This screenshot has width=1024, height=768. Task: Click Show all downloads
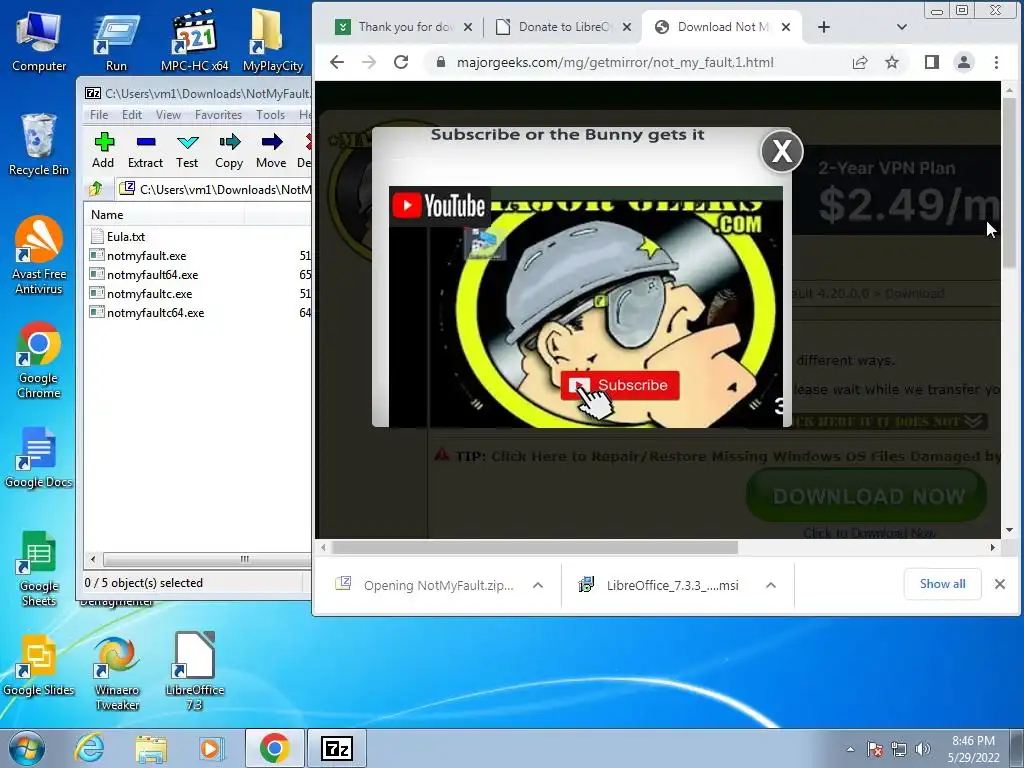coord(942,584)
